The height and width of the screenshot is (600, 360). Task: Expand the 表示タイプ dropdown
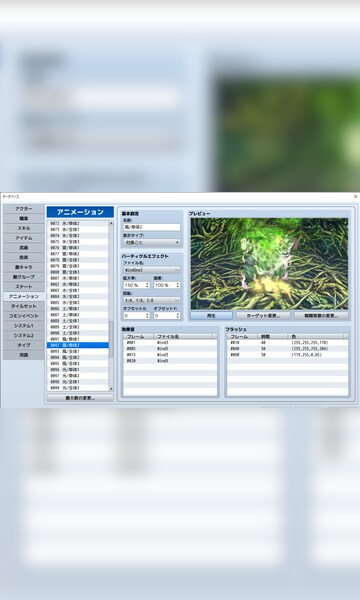[x=151, y=242]
